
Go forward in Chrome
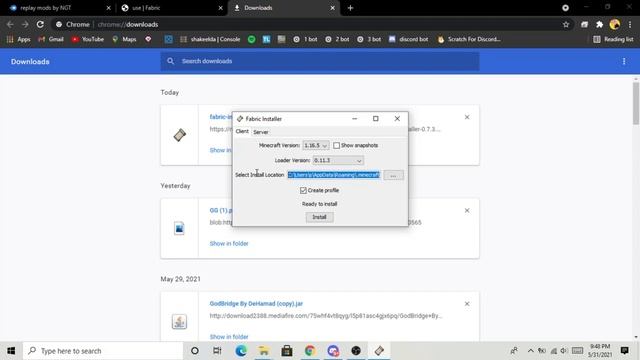coord(25,24)
